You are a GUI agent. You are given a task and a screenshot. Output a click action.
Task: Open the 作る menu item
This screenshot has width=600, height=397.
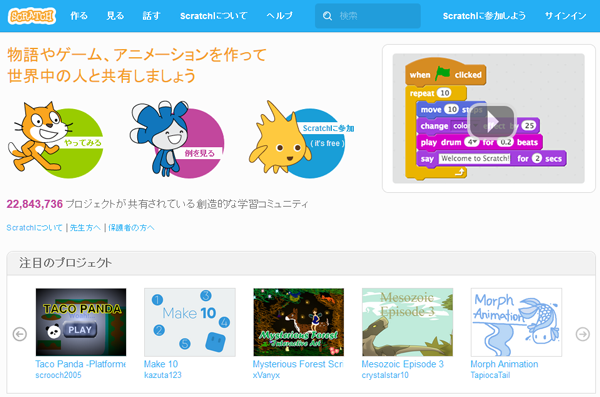[79, 16]
